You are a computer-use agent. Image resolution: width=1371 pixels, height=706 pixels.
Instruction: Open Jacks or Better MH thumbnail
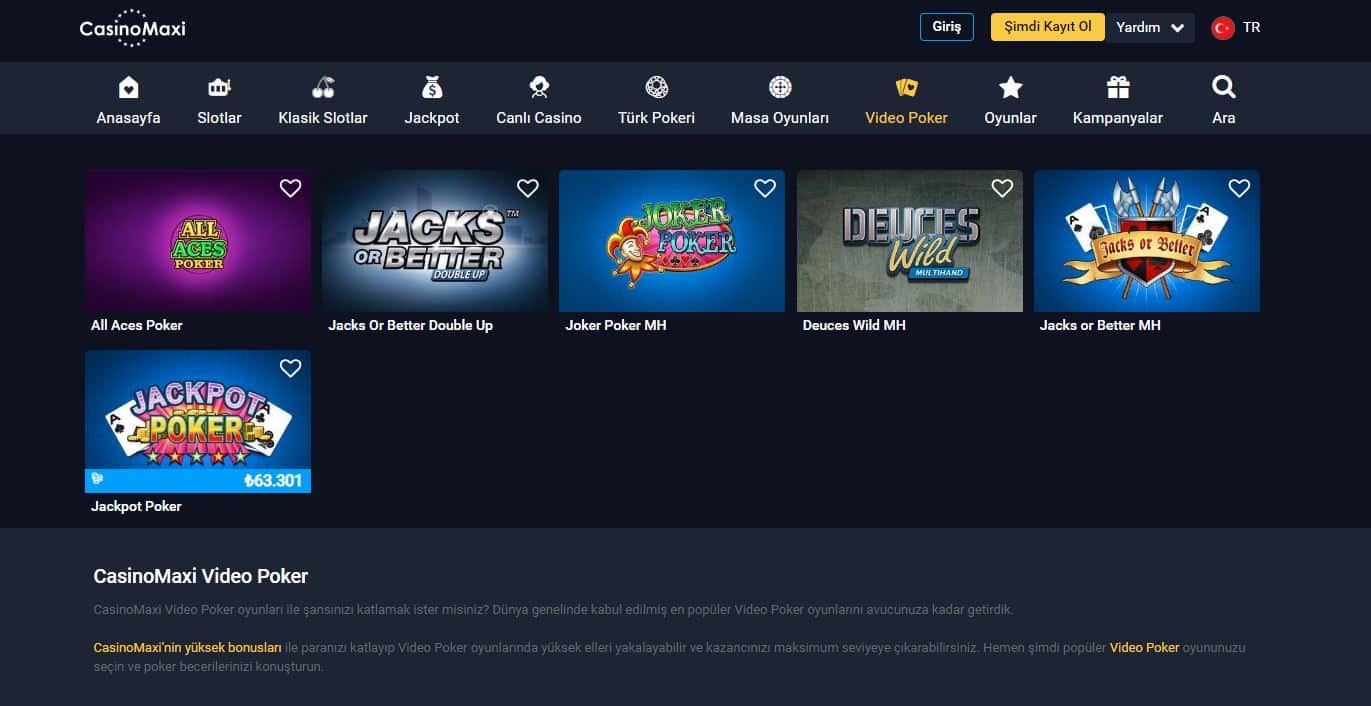pyautogui.click(x=1147, y=241)
